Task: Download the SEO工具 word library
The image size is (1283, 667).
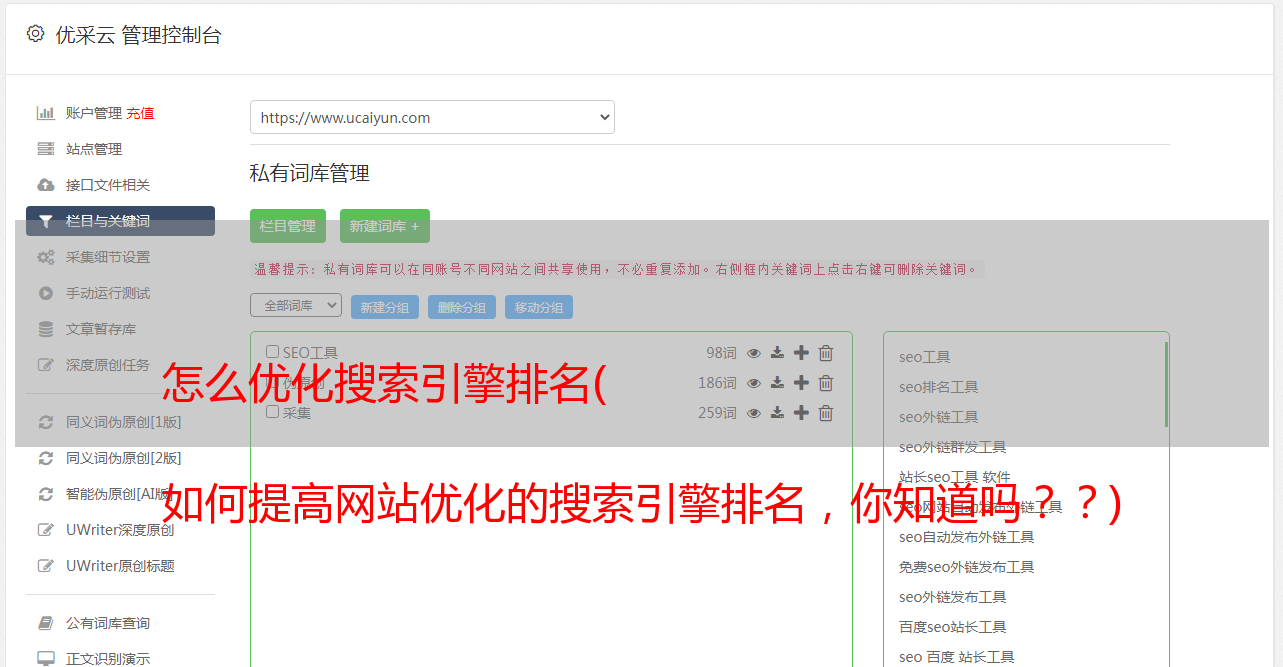Action: [777, 353]
